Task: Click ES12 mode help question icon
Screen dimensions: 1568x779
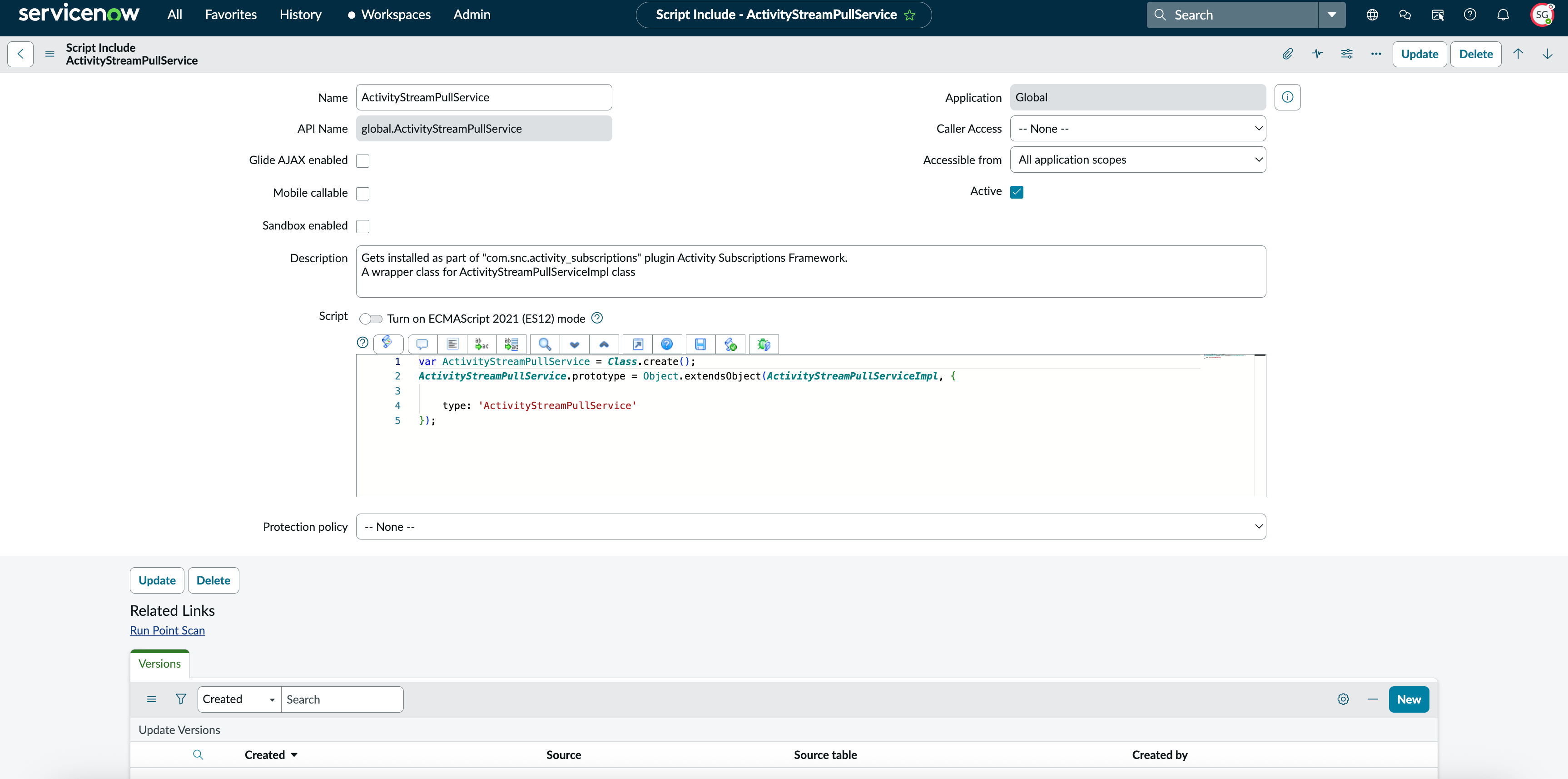Action: coord(597,318)
